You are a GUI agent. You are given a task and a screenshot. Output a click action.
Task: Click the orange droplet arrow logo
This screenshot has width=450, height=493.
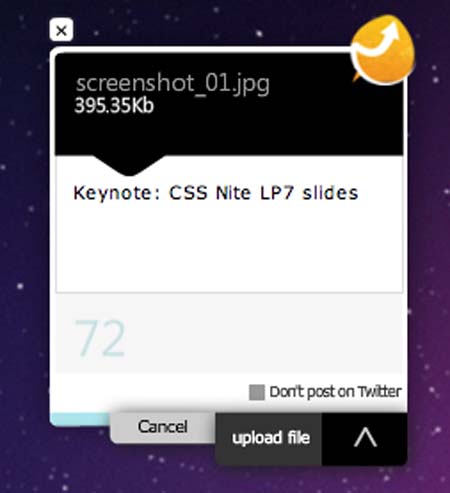pyautogui.click(x=383, y=49)
